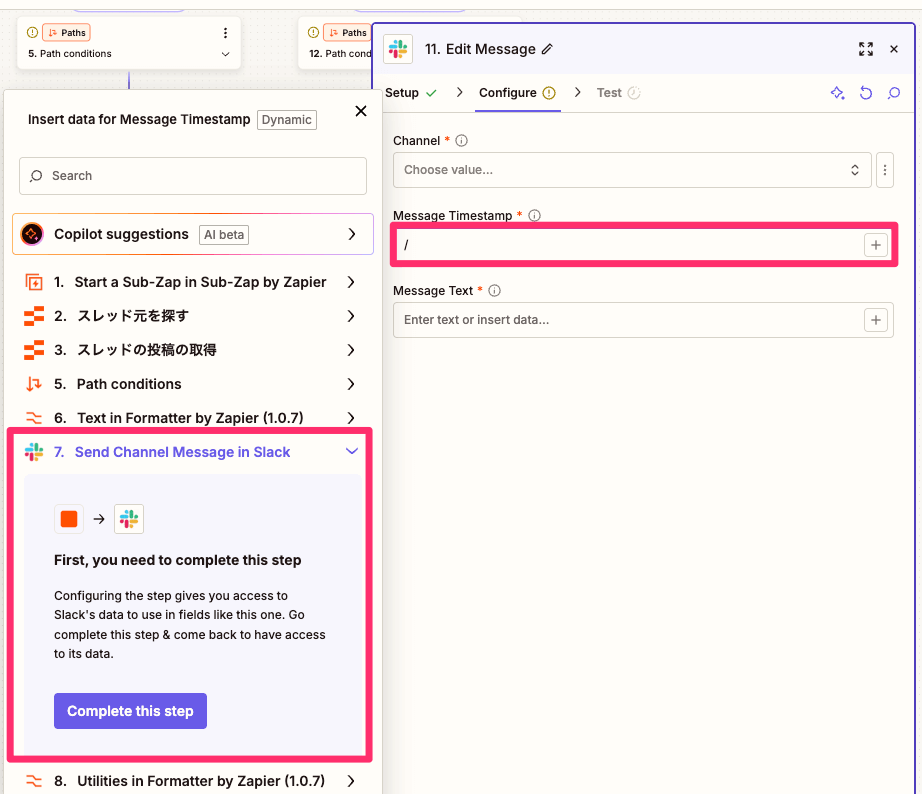Click the AI sparkle icon in editor toolbar
The image size is (922, 794).
838,93
